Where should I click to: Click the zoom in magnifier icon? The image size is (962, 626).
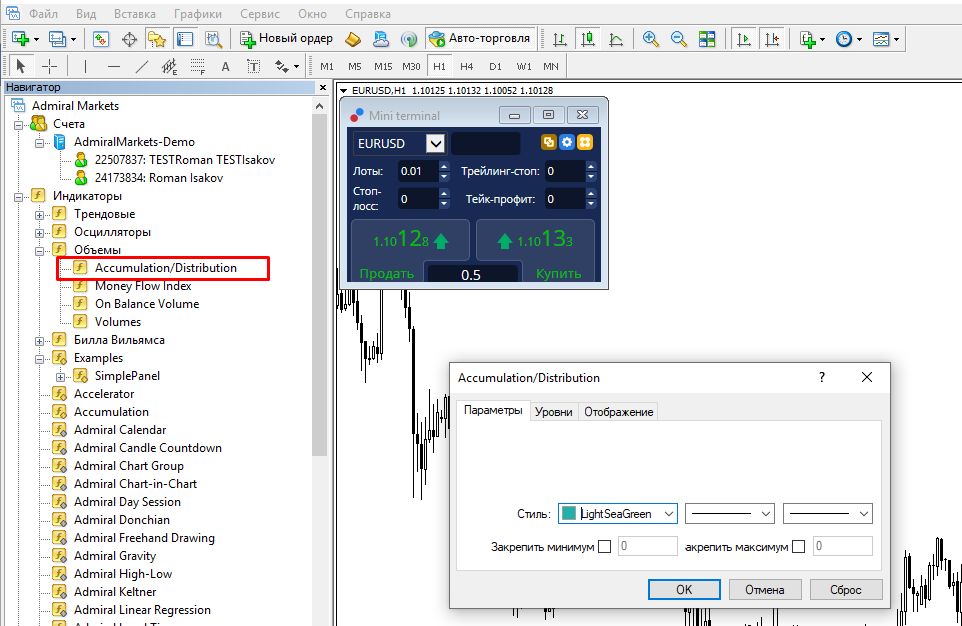[x=651, y=39]
